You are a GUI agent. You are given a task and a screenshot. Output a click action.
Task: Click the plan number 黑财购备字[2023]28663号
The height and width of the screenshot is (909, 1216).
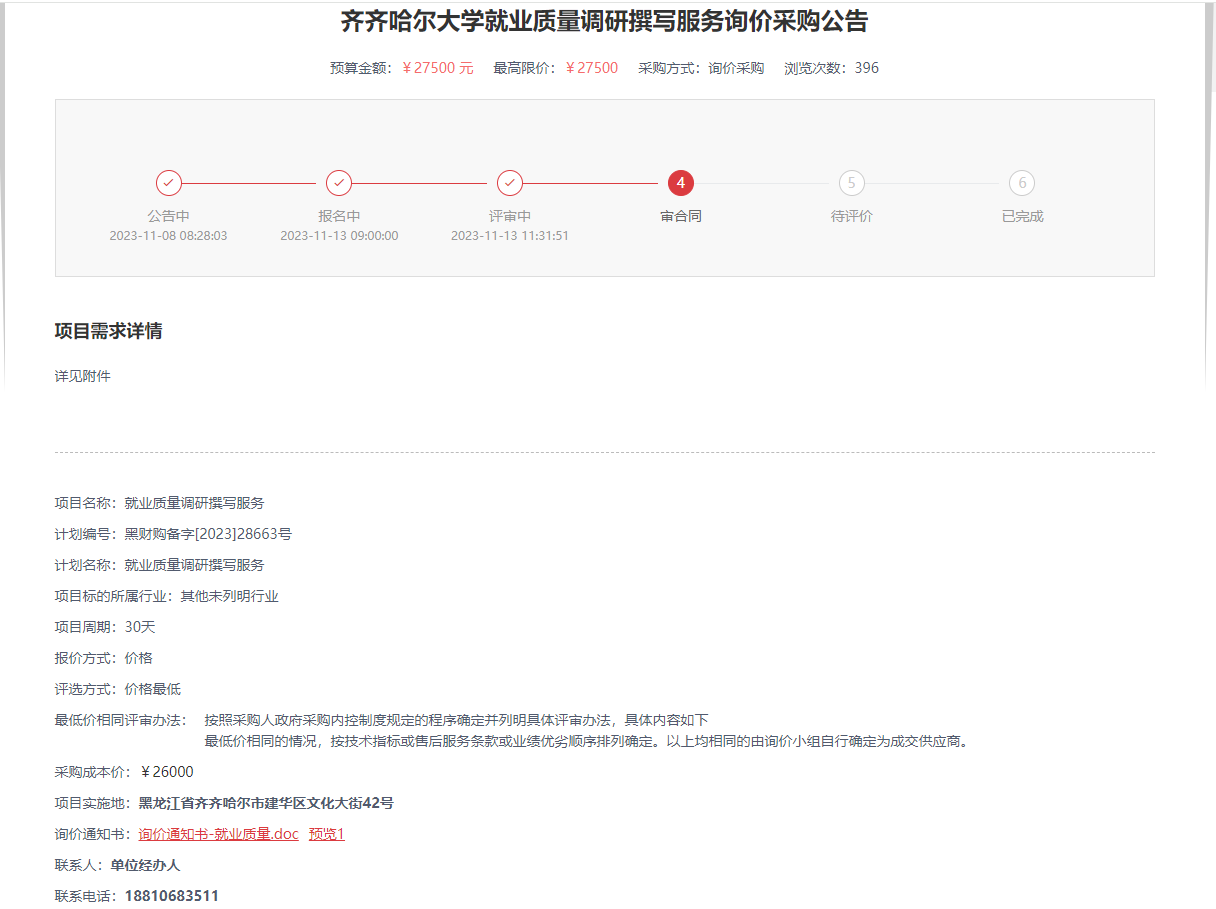(208, 534)
